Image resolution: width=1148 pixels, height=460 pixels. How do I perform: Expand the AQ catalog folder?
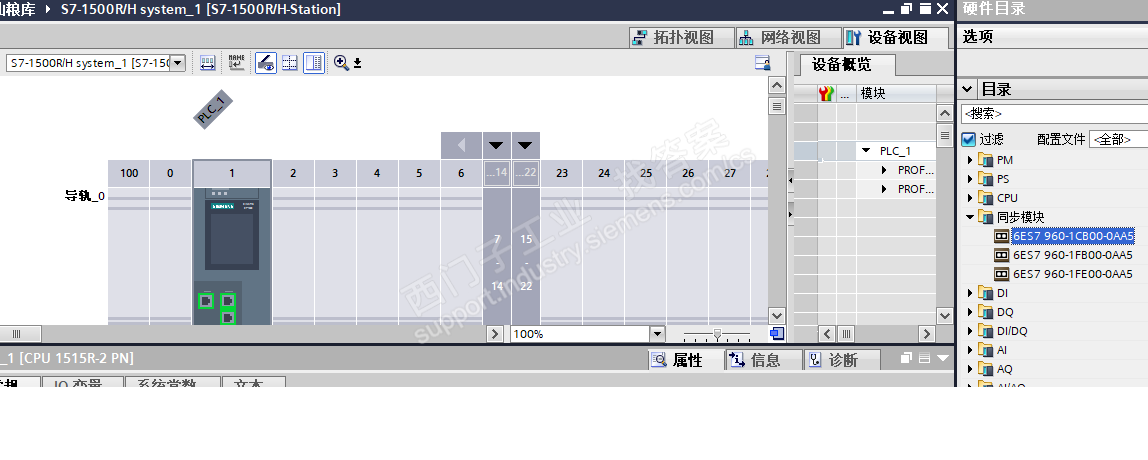click(x=970, y=369)
